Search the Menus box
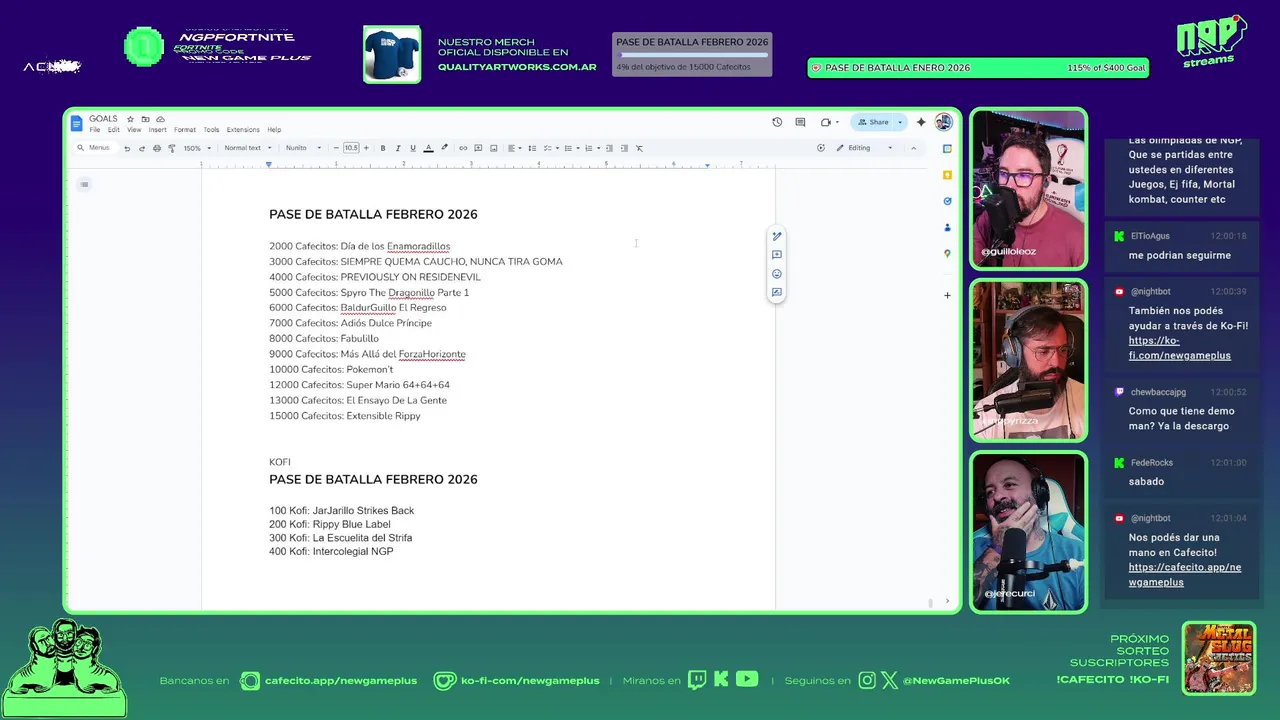The width and height of the screenshot is (1280, 720). 94,148
